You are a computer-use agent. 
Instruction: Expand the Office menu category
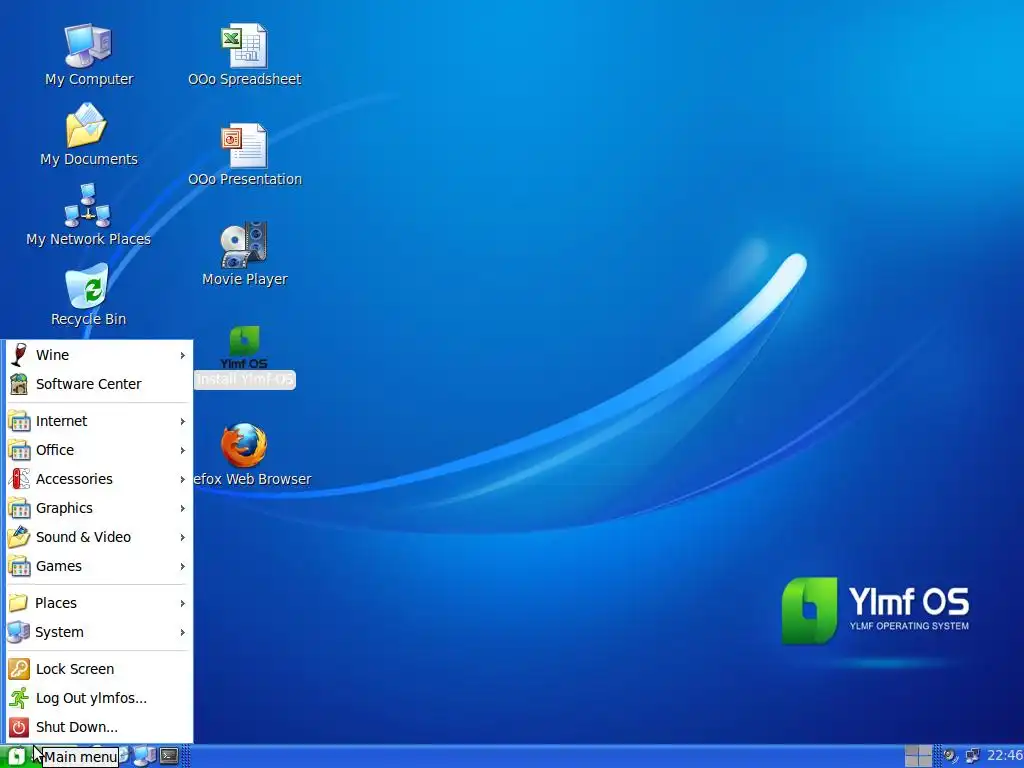tap(99, 450)
